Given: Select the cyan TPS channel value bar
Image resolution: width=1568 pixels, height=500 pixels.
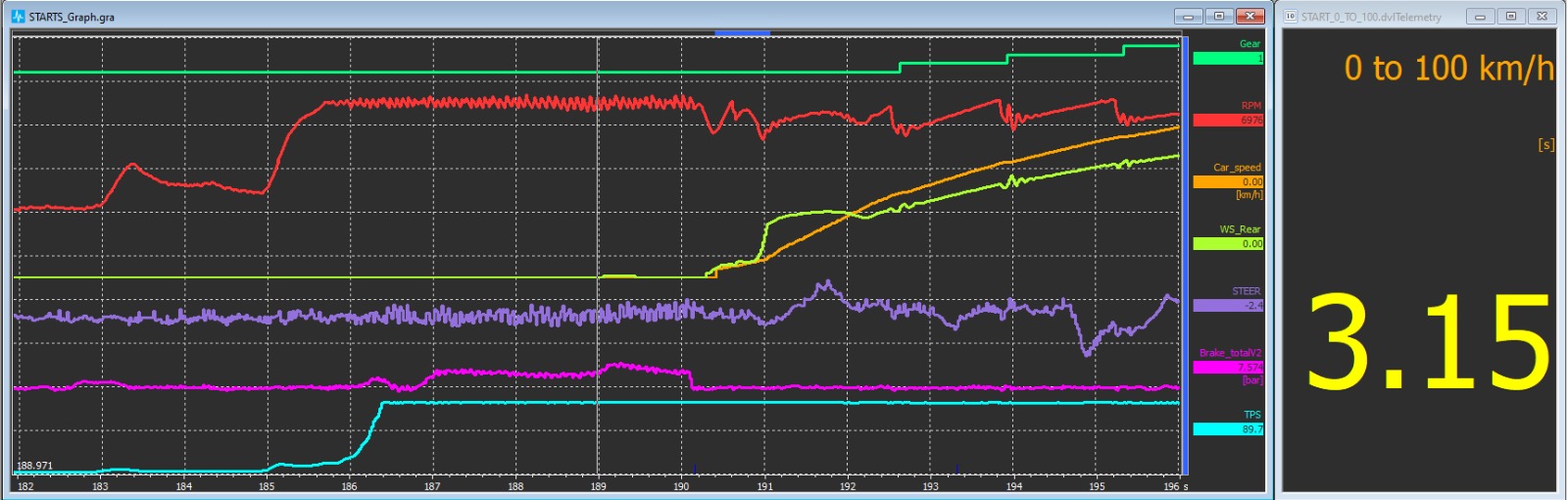Looking at the screenshot, I should [x=1227, y=429].
